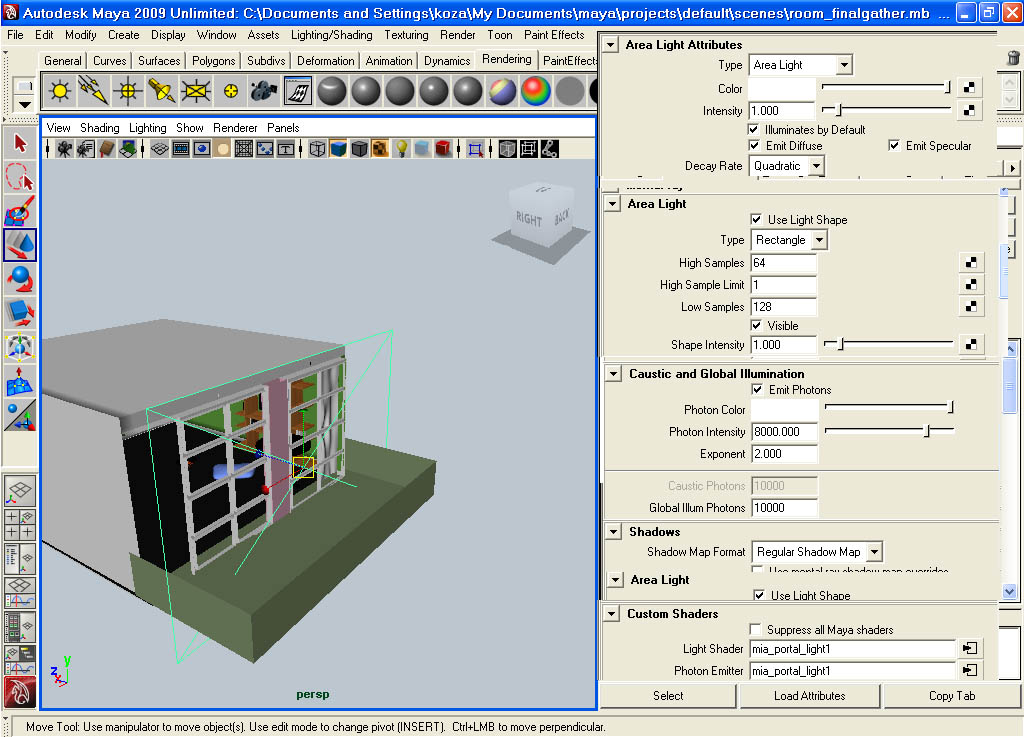Open the Paint Effects menu
1024x737 pixels.
coord(554,35)
